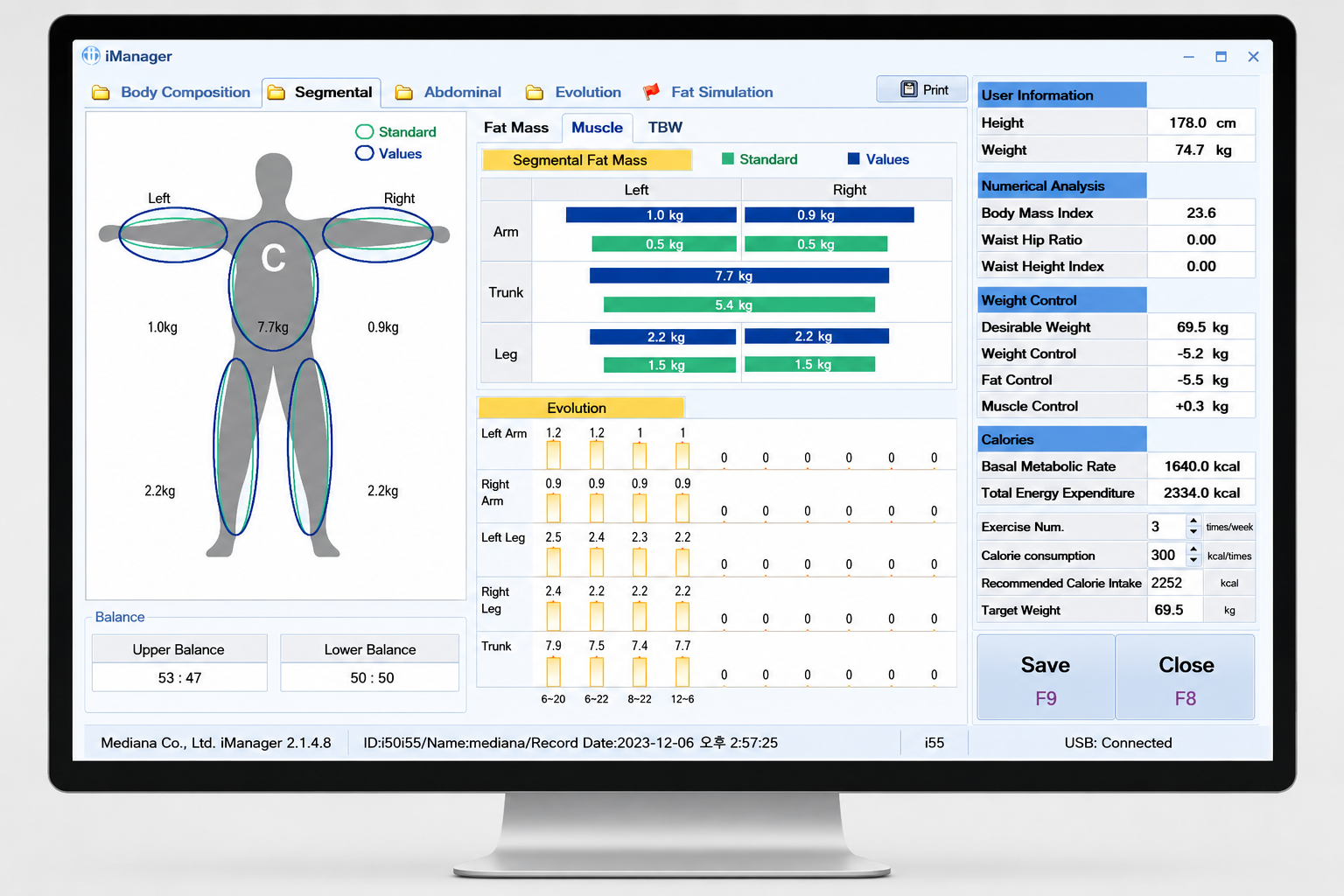Click the blue Values legend square
The image size is (1344, 896).
point(854,159)
